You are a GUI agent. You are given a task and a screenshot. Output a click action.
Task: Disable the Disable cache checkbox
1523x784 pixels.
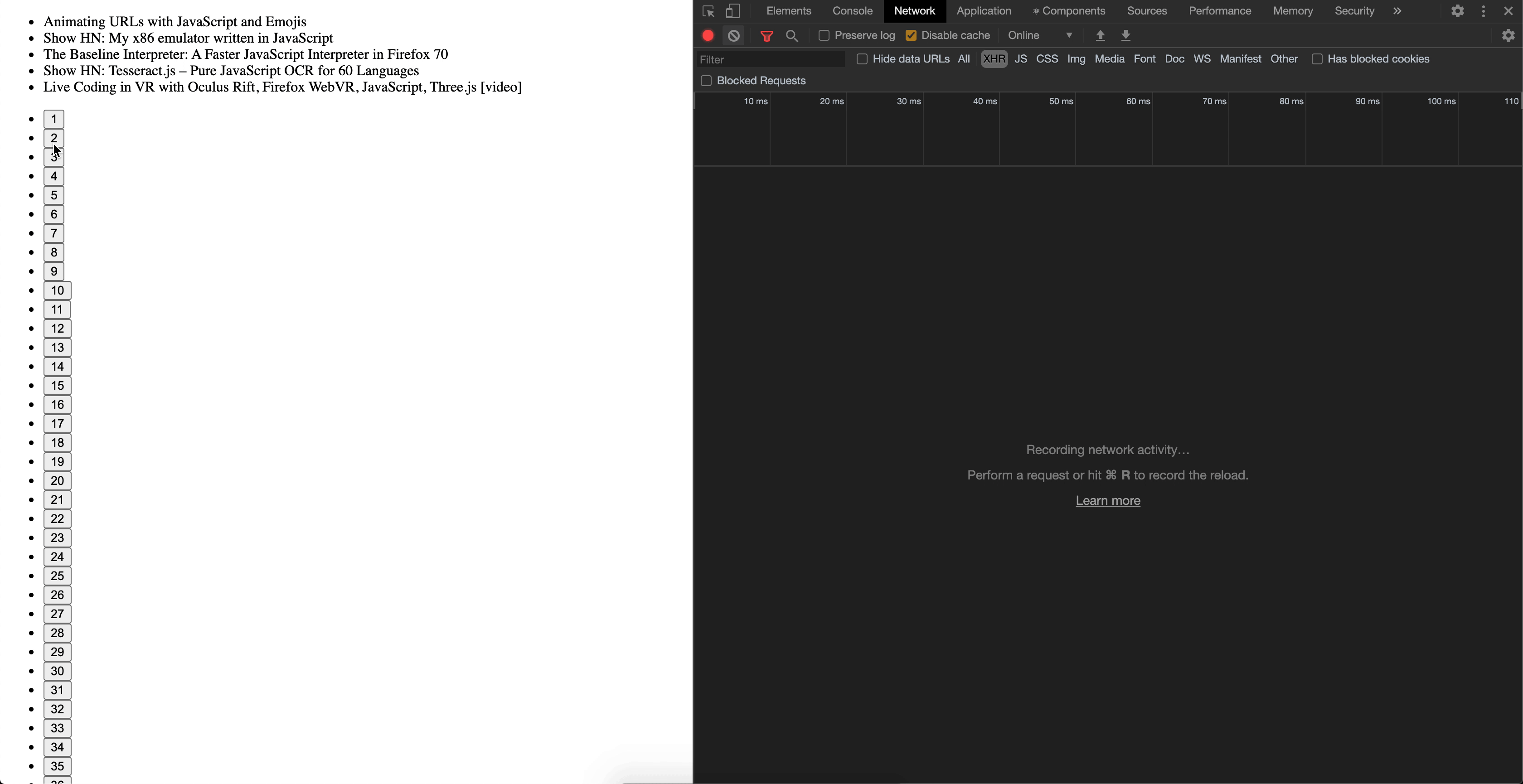[x=911, y=35]
